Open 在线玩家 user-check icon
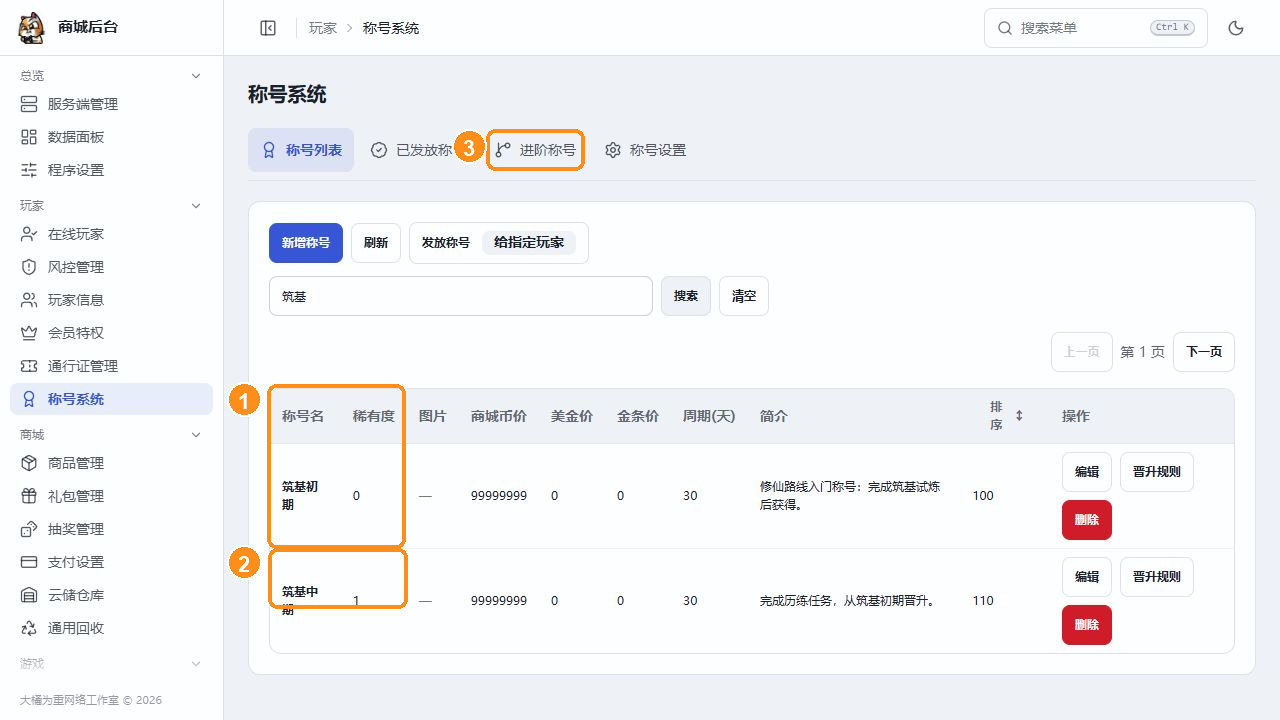Screen dimensions: 1280x720 (29, 234)
